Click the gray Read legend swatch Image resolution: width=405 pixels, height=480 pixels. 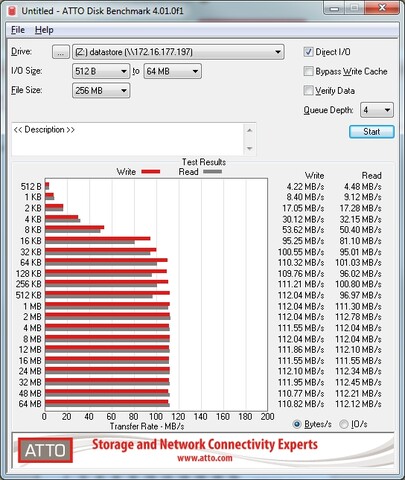tap(212, 172)
